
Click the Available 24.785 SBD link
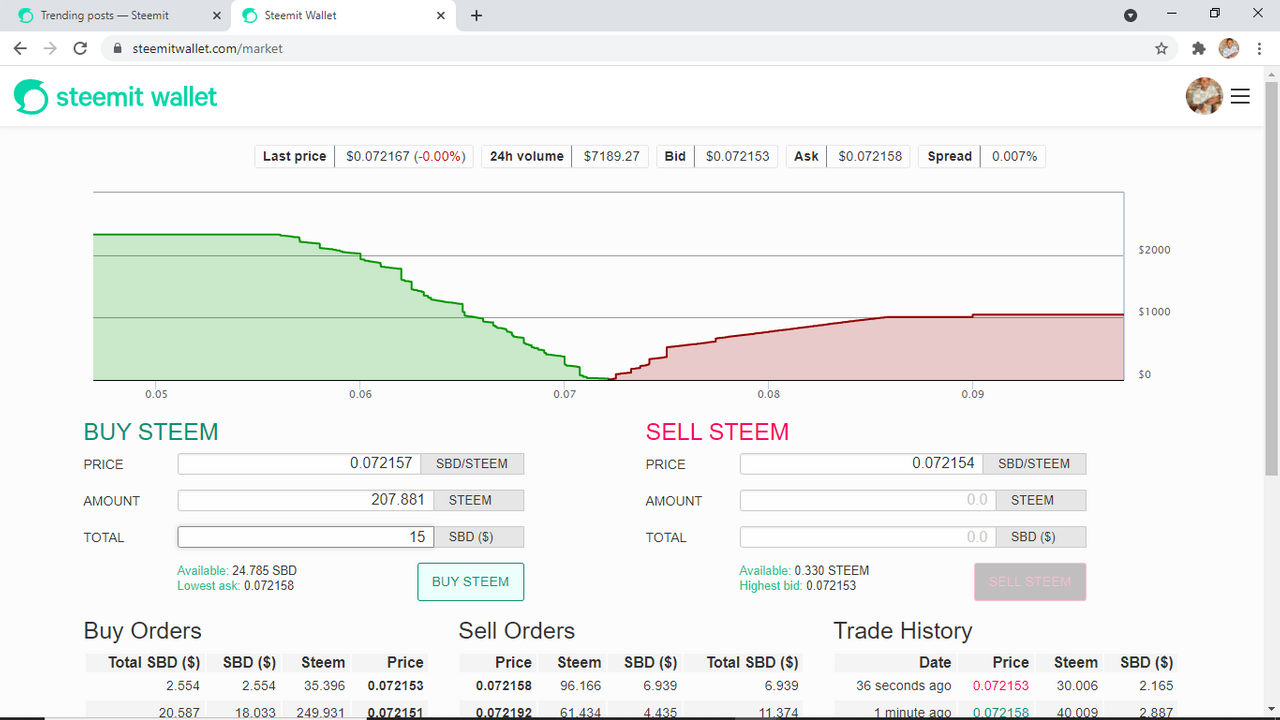[x=237, y=571]
